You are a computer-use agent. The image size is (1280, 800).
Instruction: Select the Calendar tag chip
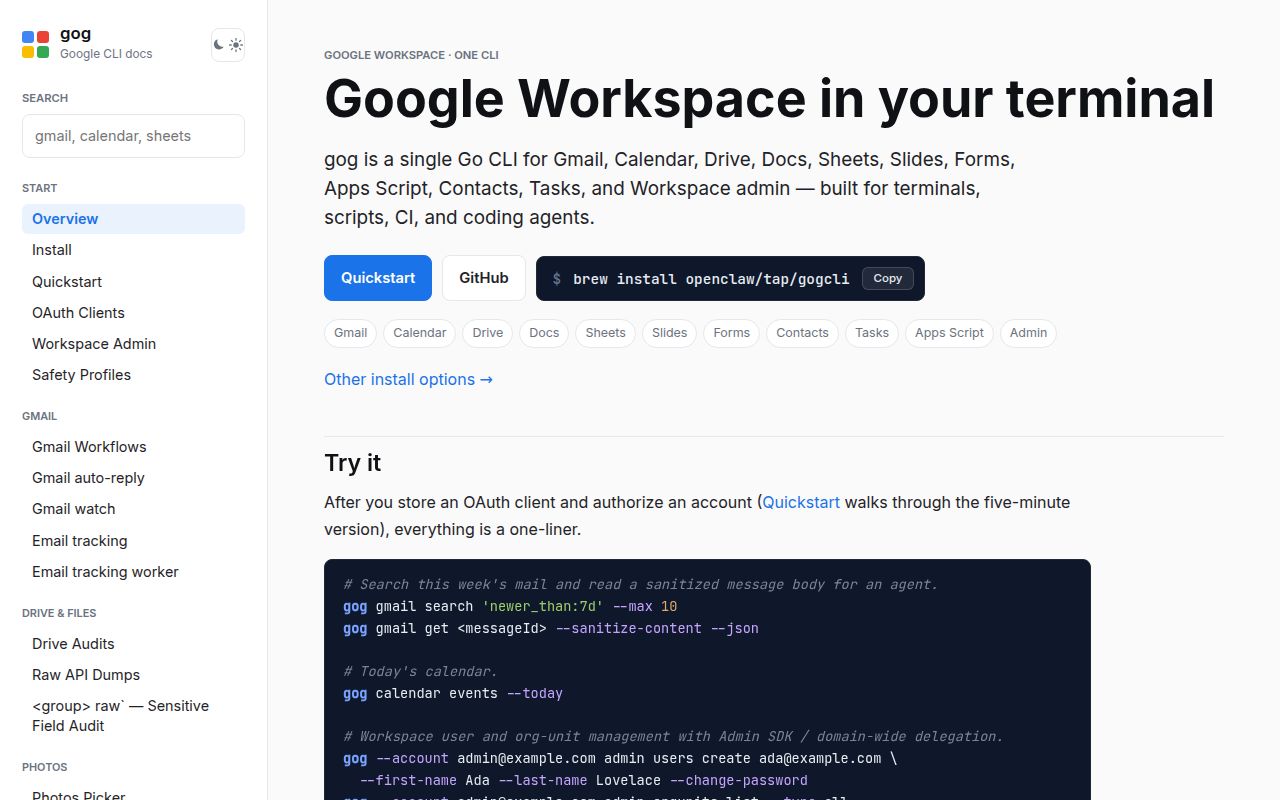pyautogui.click(x=420, y=333)
